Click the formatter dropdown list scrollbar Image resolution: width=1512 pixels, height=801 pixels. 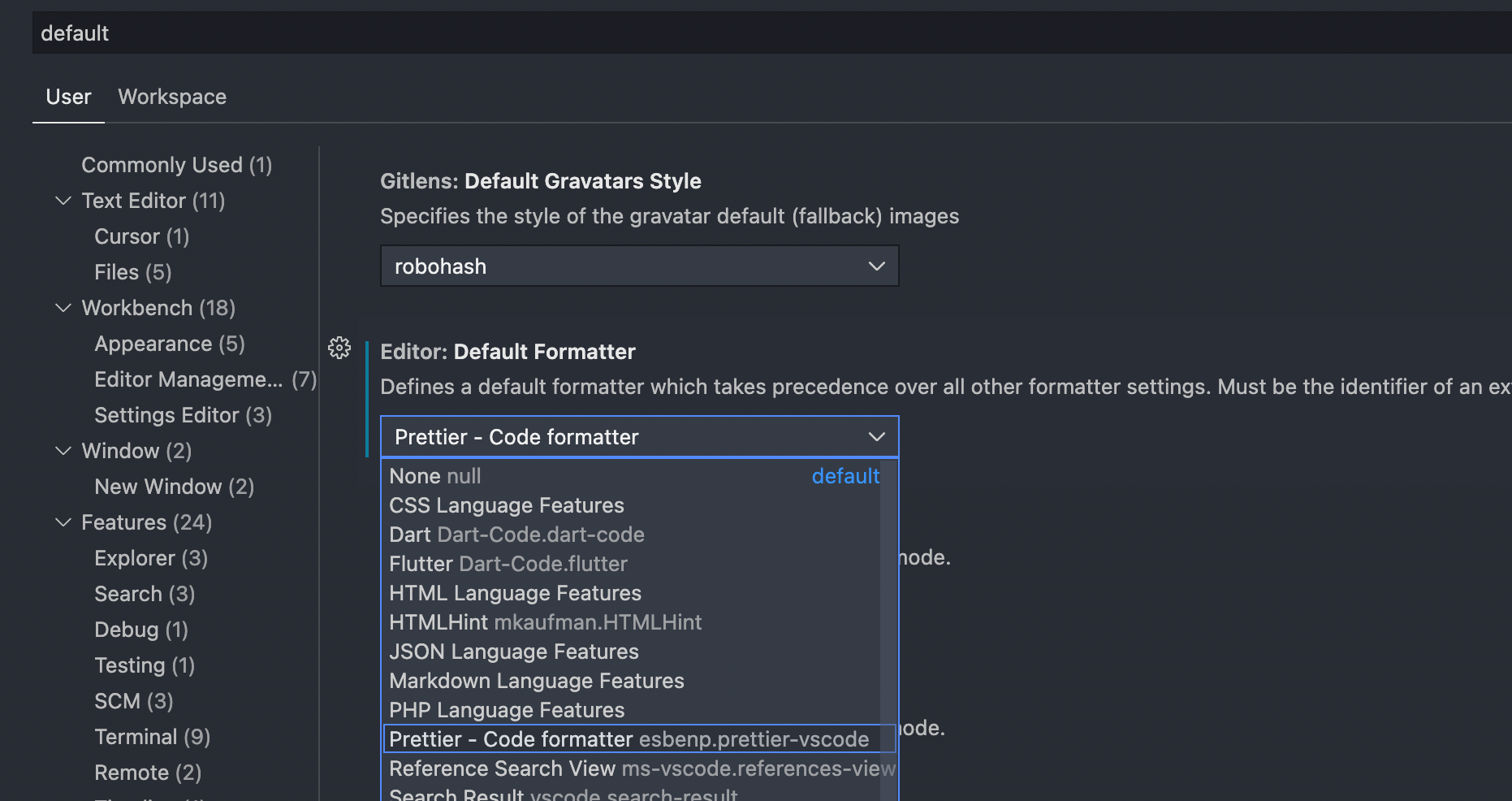[888, 630]
